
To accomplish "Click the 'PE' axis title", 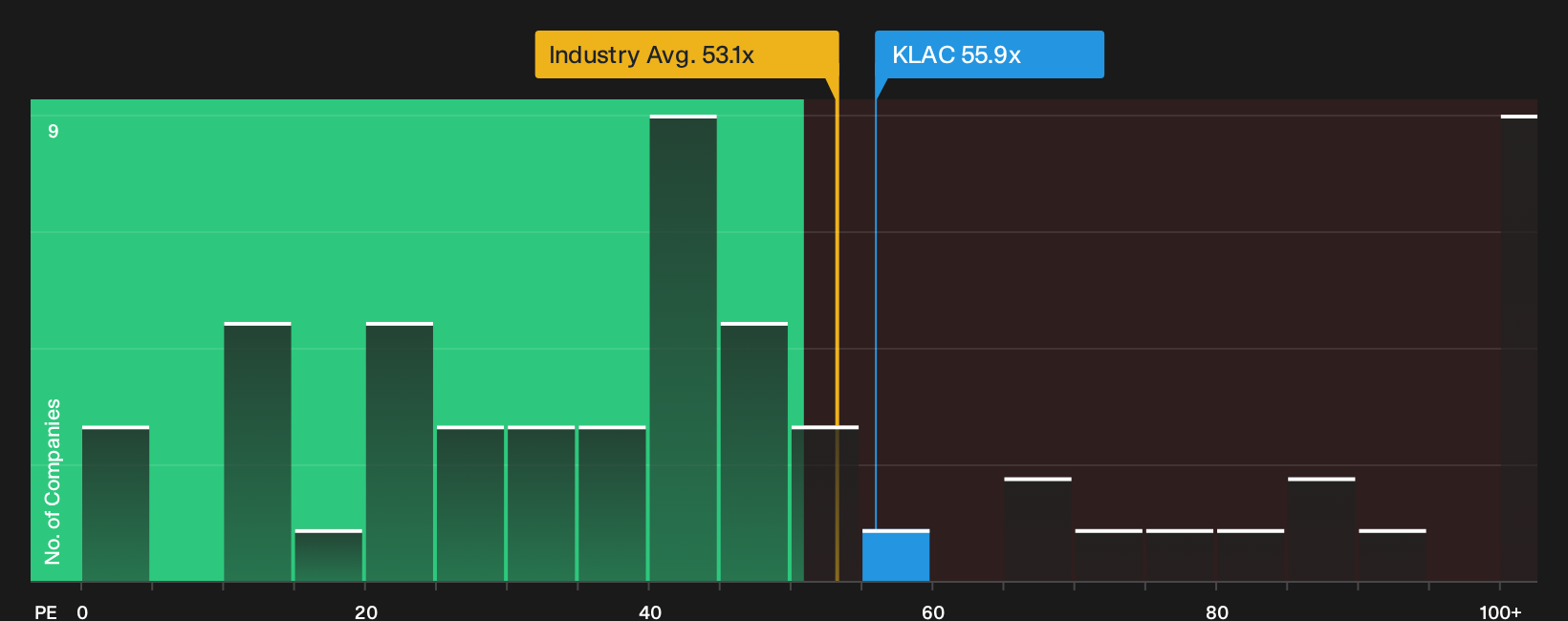I will point(46,612).
